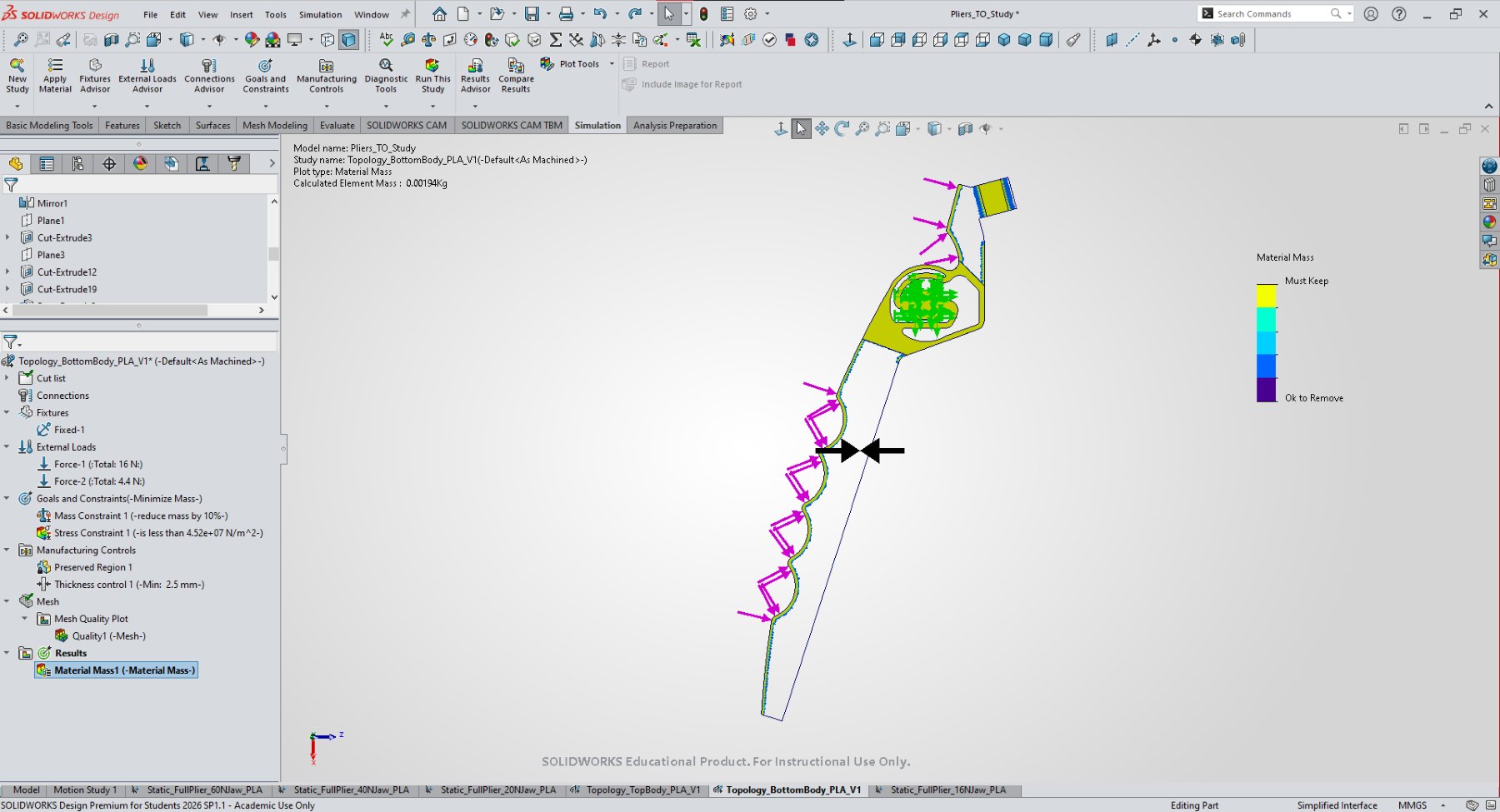Click MMGS unit system in status bar
The height and width of the screenshot is (812, 1500).
point(1412,805)
